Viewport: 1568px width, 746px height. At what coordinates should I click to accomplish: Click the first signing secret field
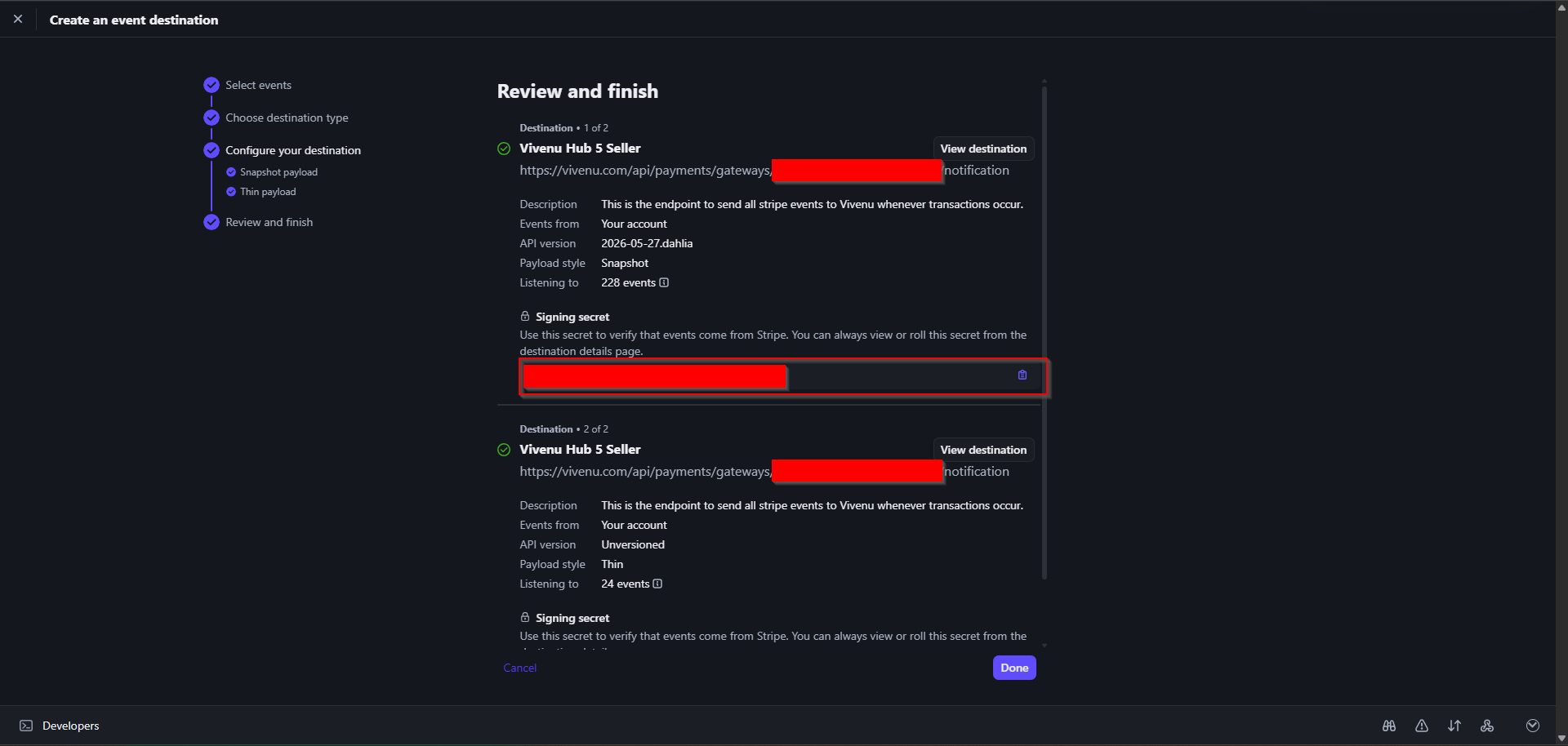(x=783, y=376)
